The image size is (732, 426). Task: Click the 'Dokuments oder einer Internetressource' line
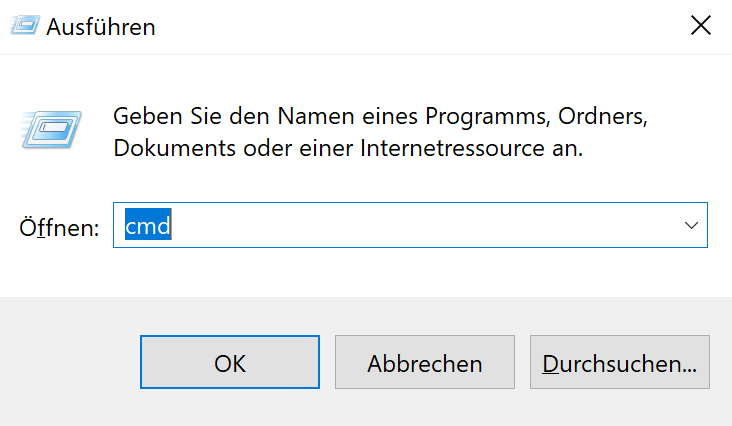348,148
